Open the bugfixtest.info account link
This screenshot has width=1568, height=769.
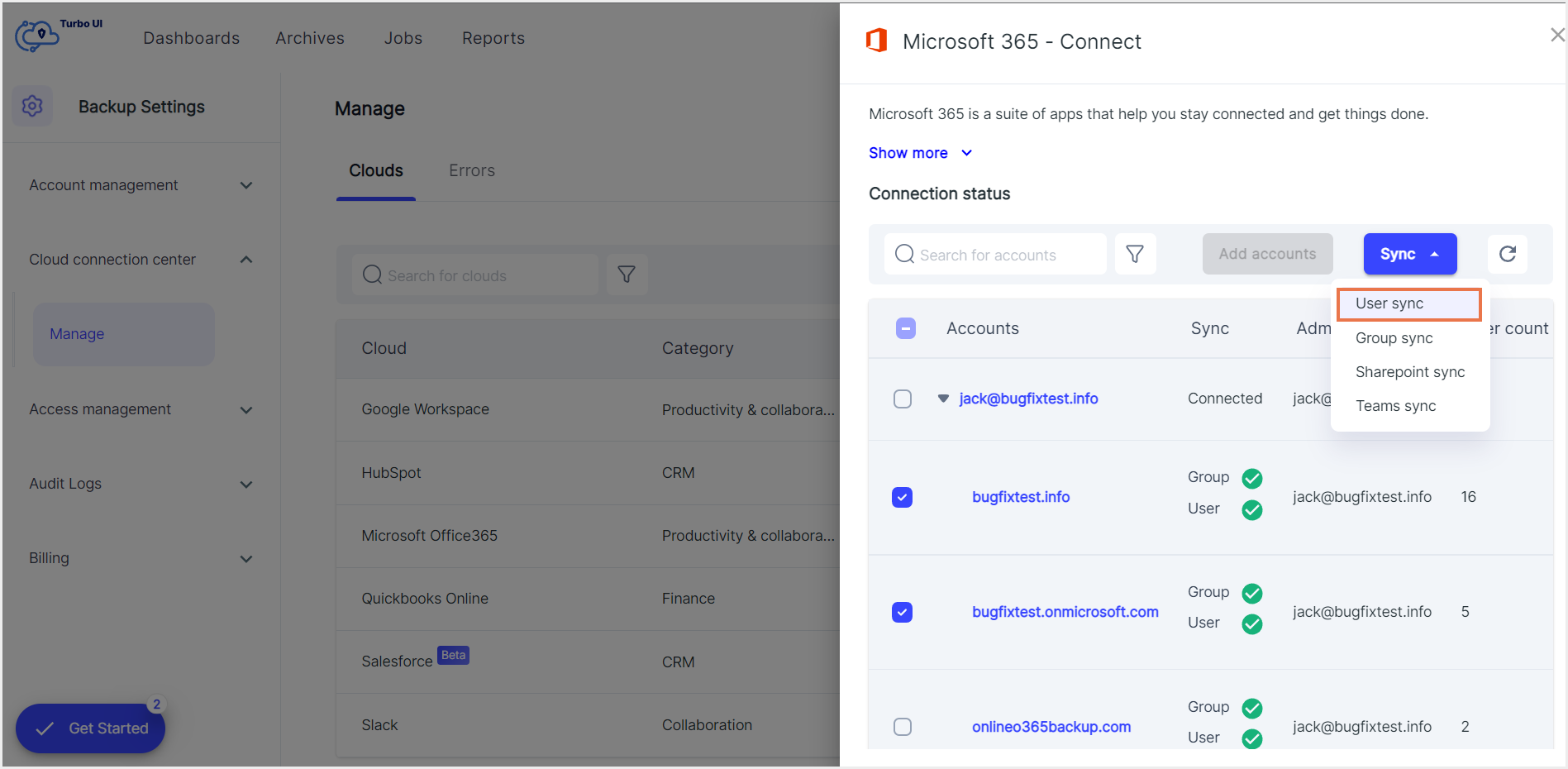click(1021, 496)
